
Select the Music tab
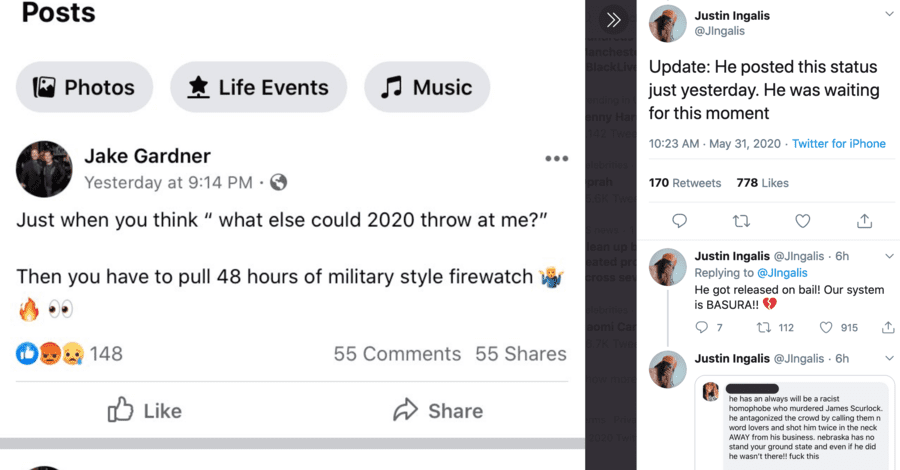click(x=427, y=87)
